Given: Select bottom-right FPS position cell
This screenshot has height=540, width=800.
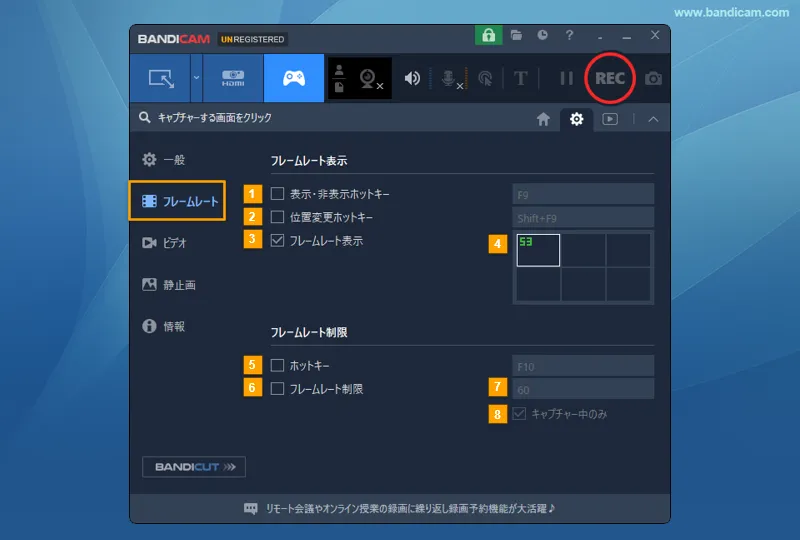Looking at the screenshot, I should point(629,284).
